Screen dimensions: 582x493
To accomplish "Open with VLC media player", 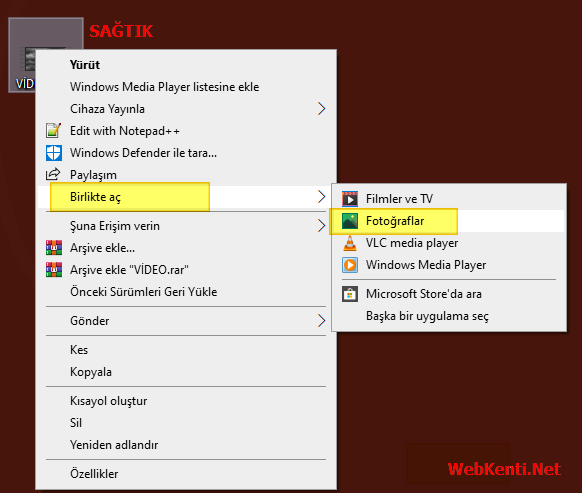I will [449, 243].
